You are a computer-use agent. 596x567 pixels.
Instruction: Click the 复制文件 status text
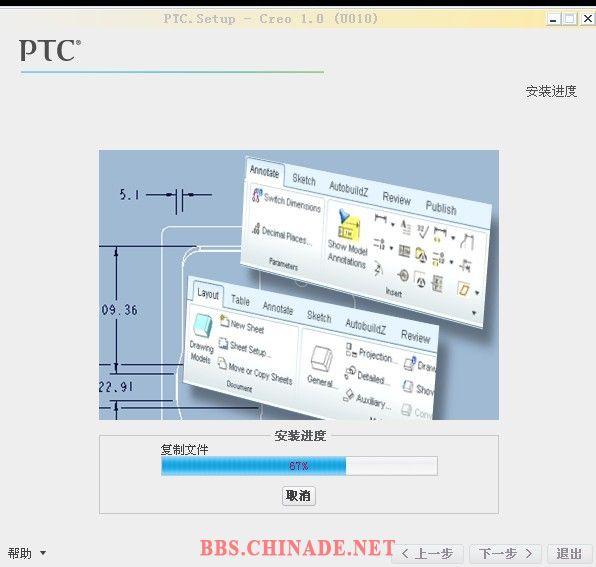pos(184,450)
